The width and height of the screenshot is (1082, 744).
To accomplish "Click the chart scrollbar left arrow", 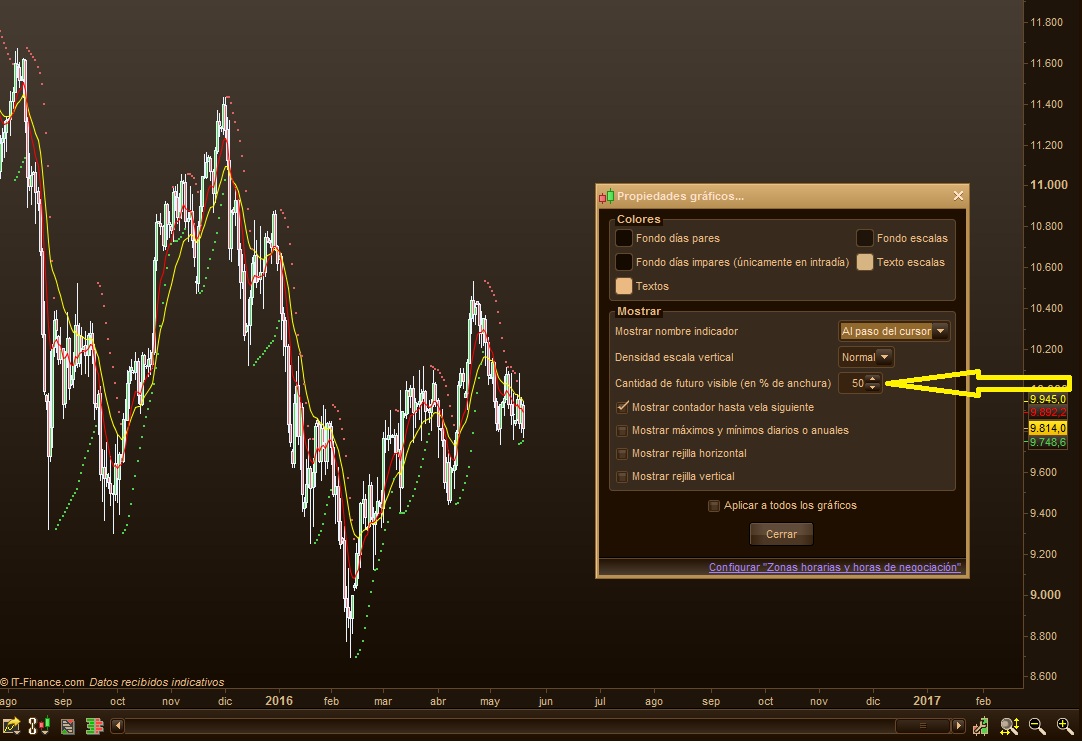I will pyautogui.click(x=117, y=726).
